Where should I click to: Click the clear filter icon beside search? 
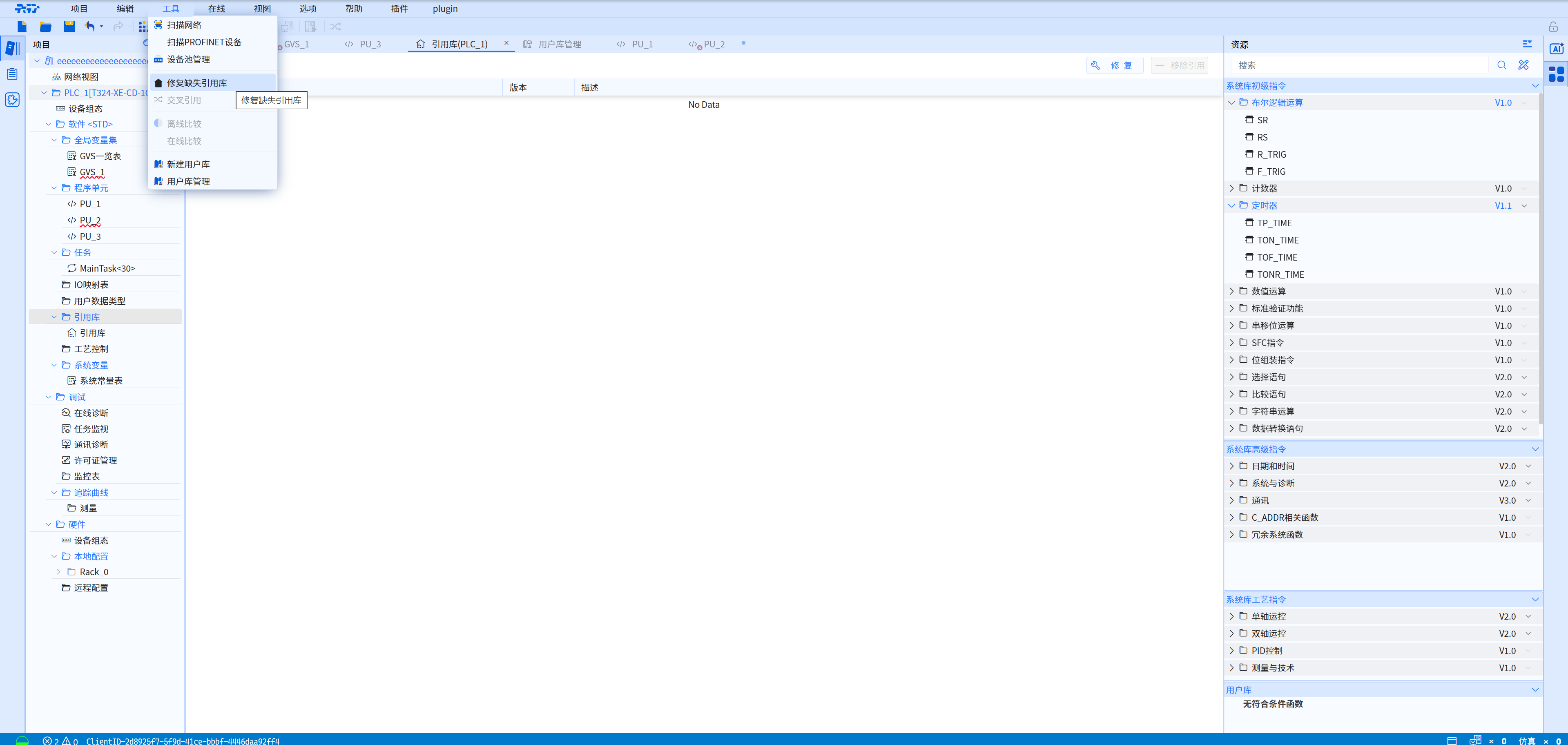pos(1523,65)
